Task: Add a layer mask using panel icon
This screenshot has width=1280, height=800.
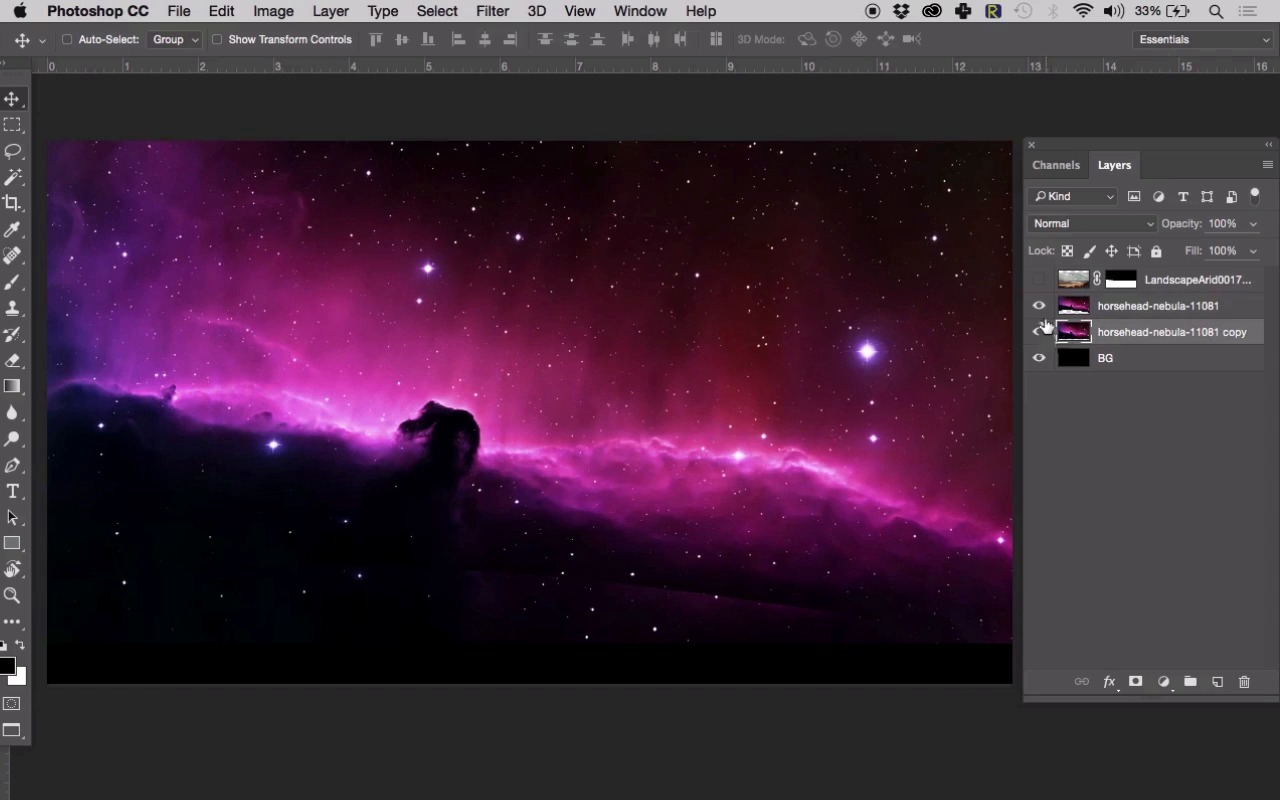Action: point(1135,682)
